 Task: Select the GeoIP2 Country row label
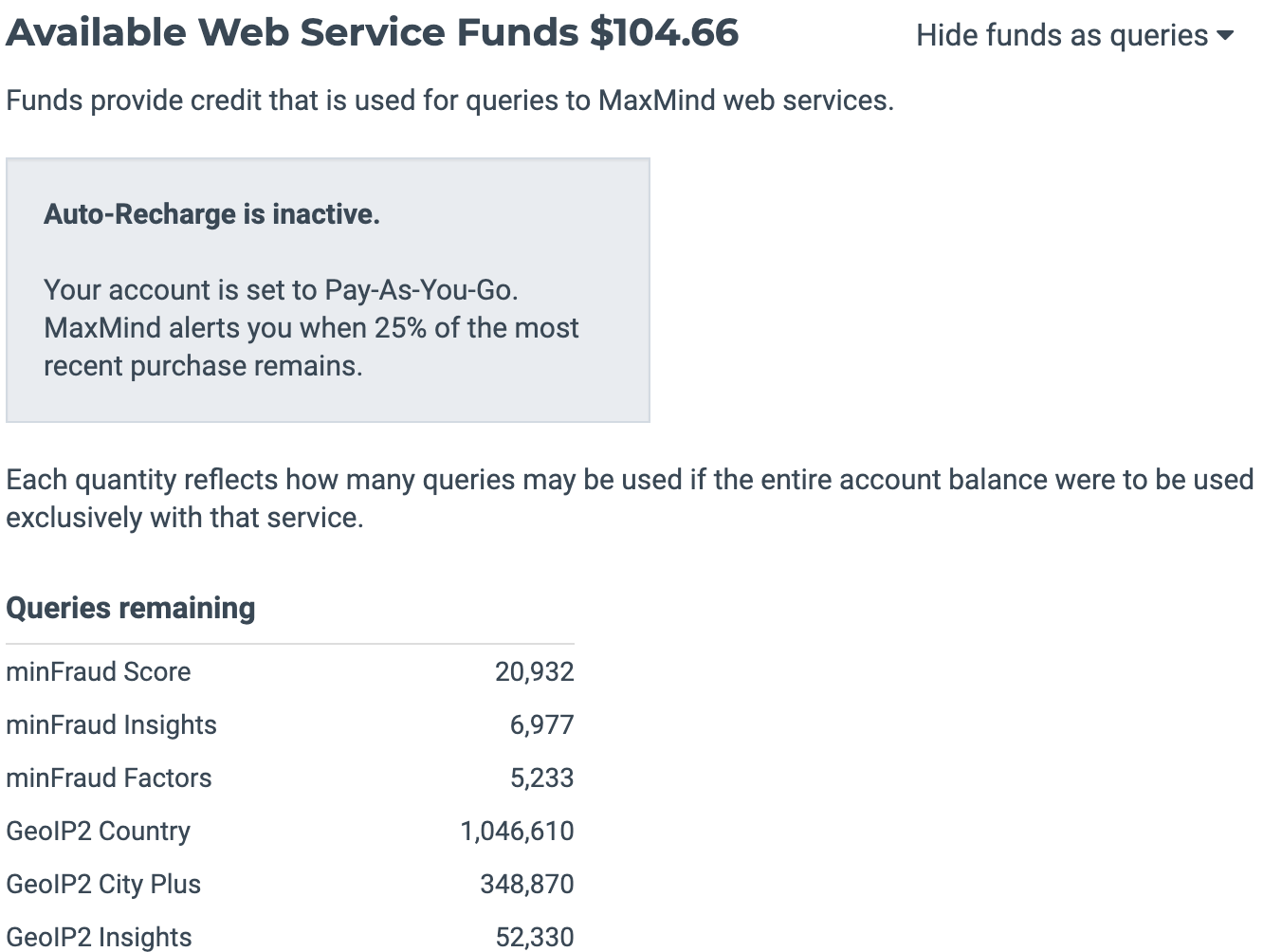pyautogui.click(x=99, y=832)
